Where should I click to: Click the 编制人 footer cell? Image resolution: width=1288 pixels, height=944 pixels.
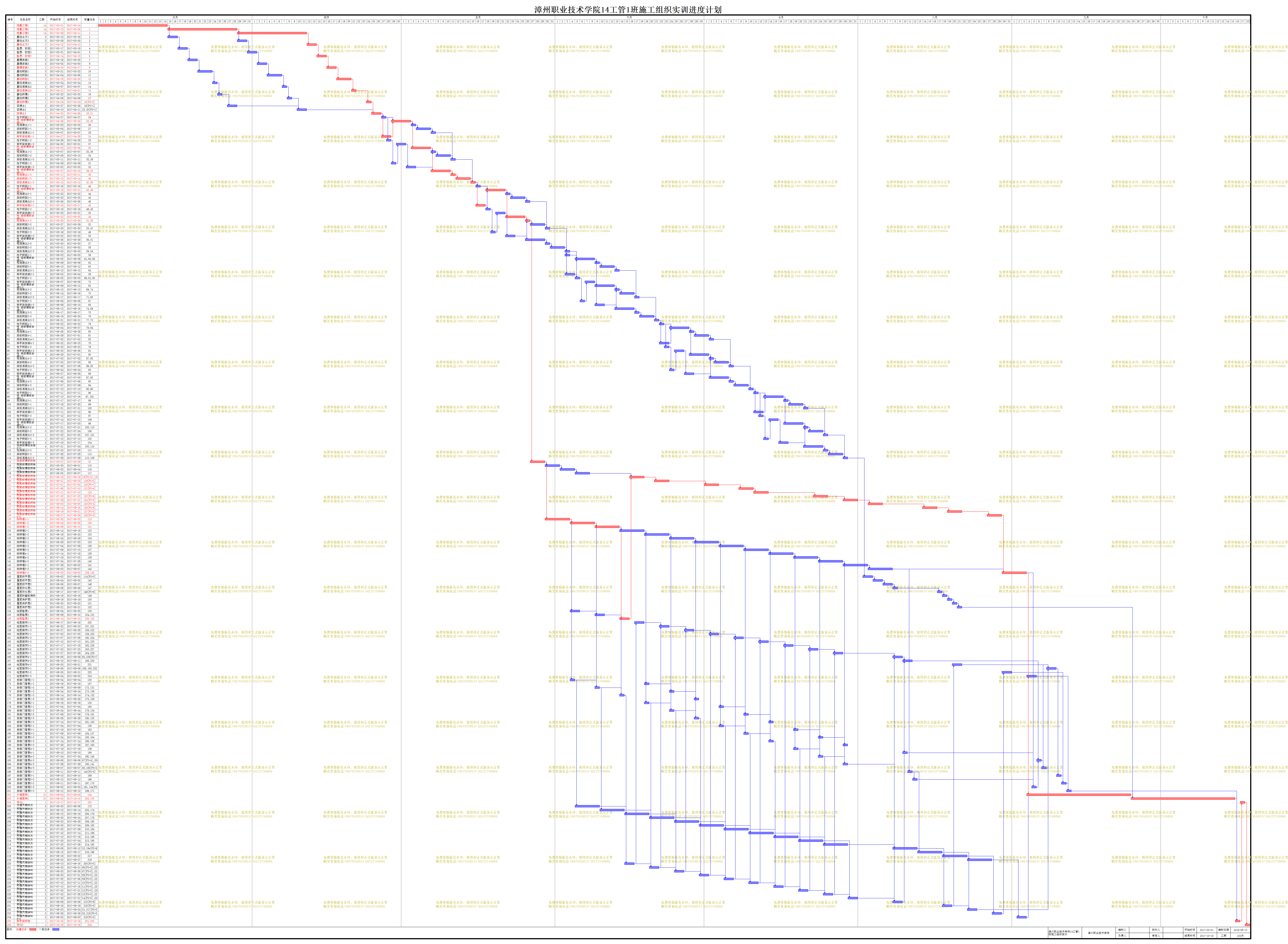[1122, 930]
